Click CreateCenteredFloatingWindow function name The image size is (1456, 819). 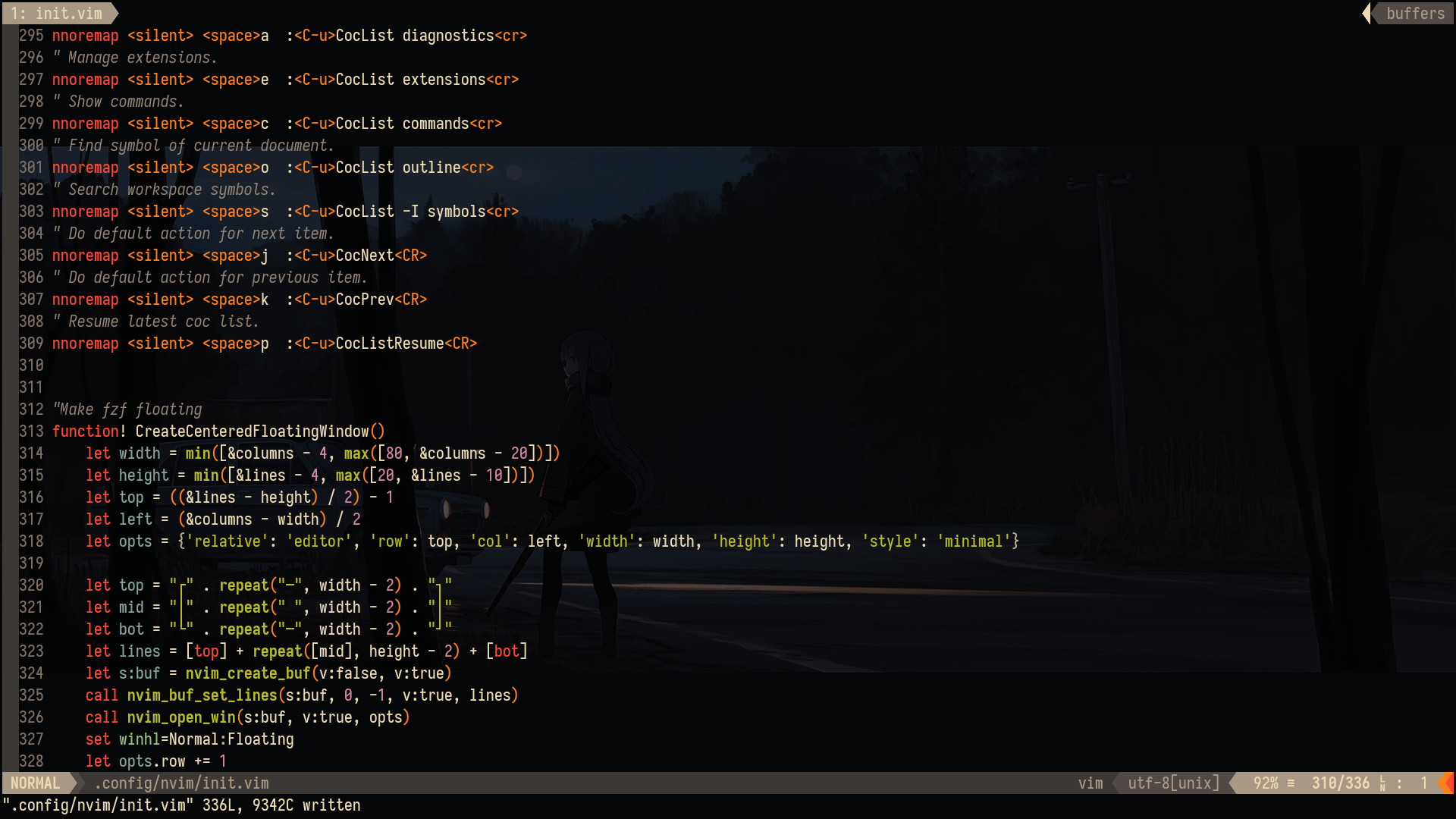pos(252,431)
